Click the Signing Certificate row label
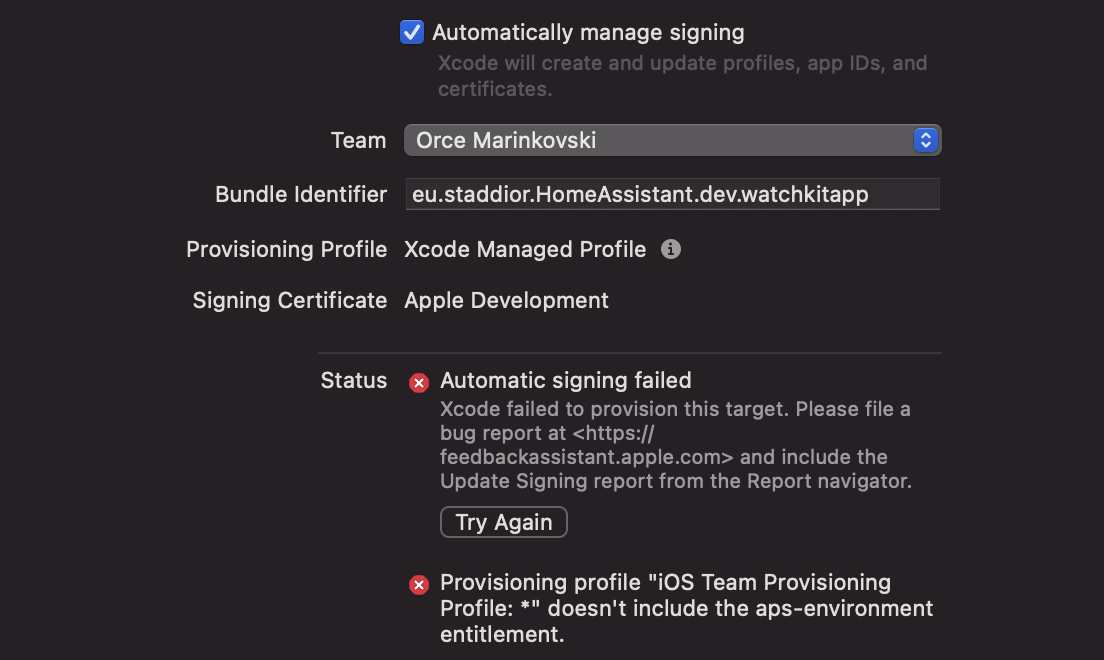The height and width of the screenshot is (660, 1104). point(289,300)
